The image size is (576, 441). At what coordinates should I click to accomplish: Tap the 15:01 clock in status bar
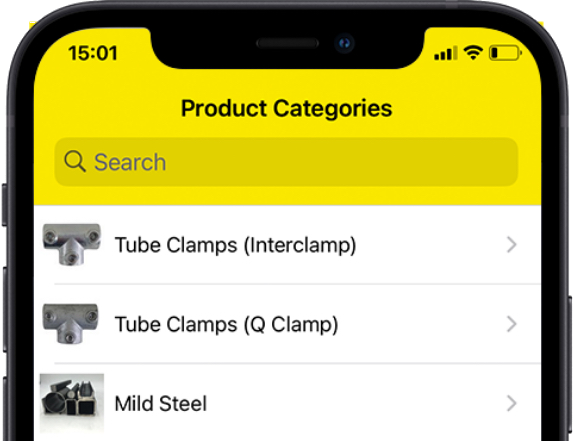[93, 53]
